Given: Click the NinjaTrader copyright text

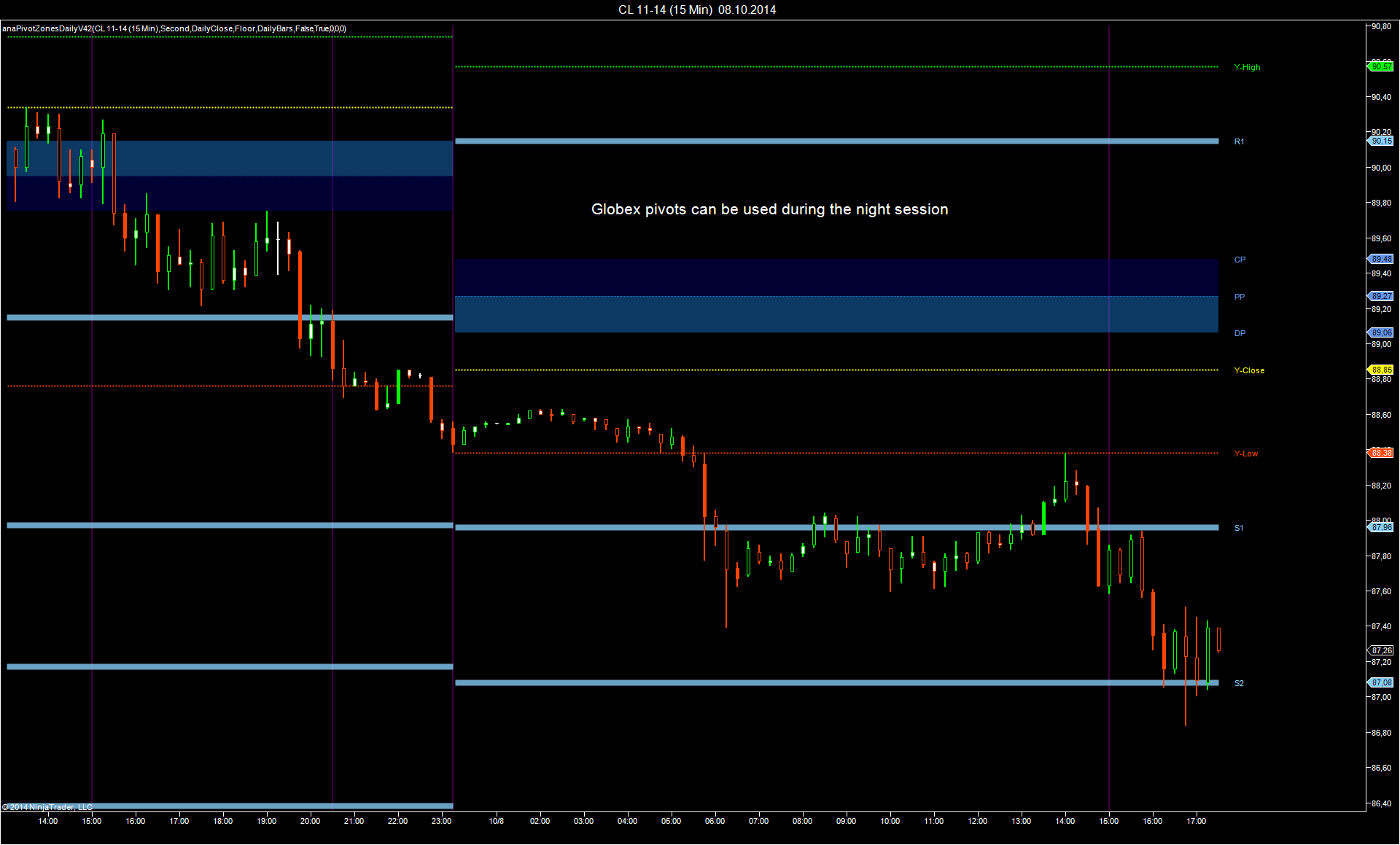Looking at the screenshot, I should click(x=47, y=807).
